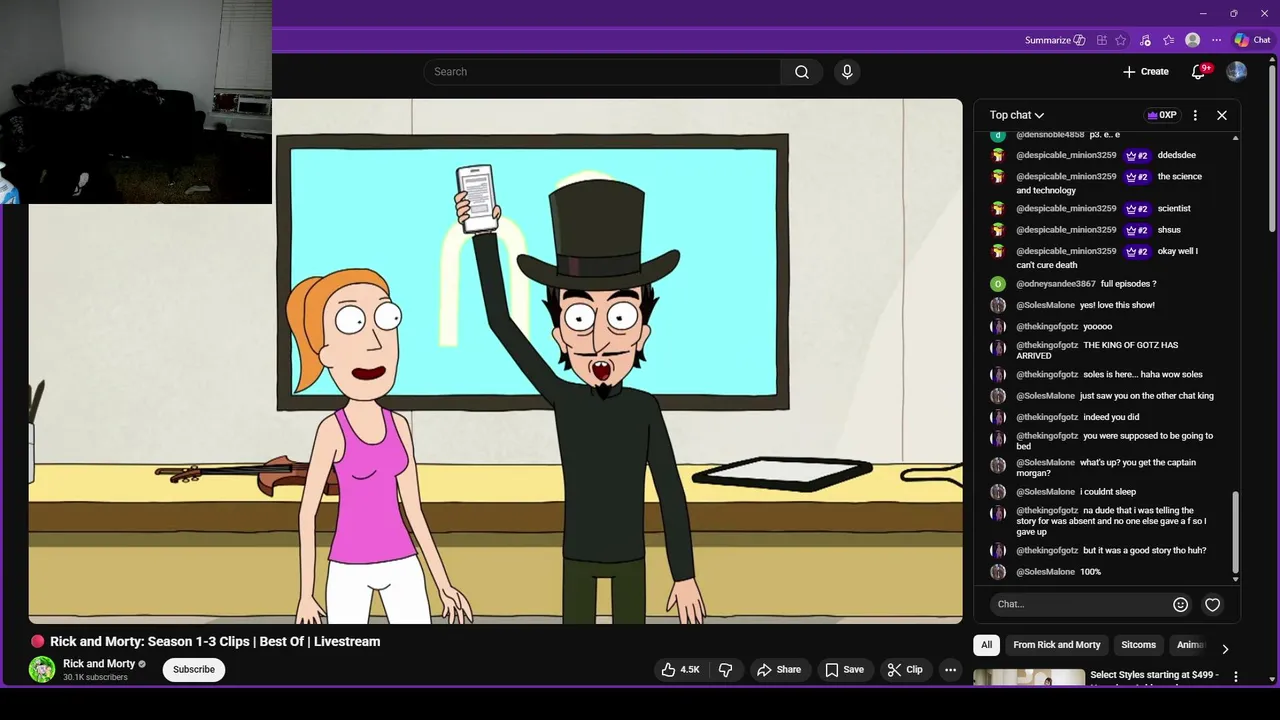Click the Copilot Summarize button

coord(1055,40)
